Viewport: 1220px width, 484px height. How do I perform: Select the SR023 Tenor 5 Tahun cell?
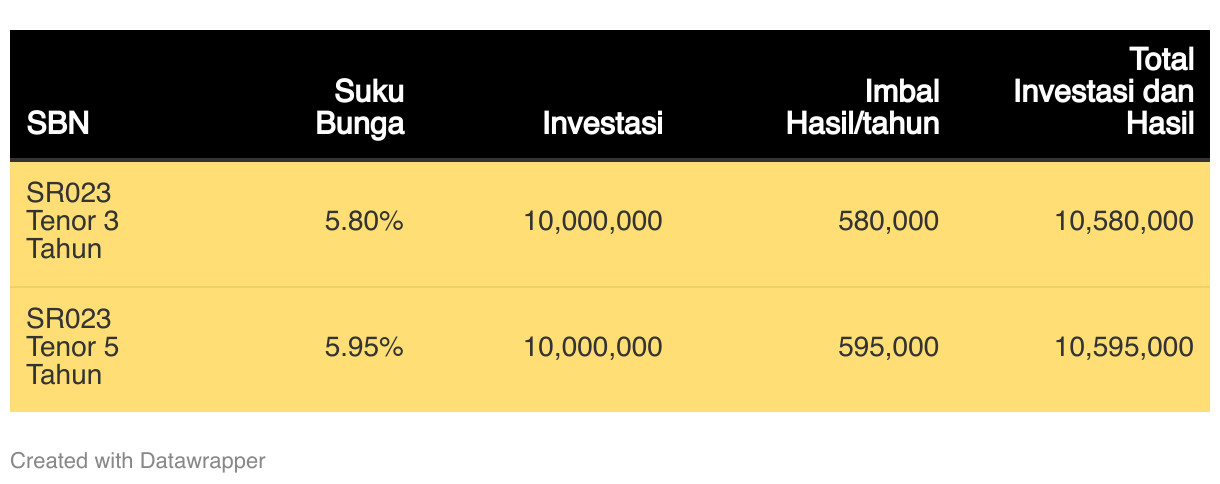pos(73,347)
